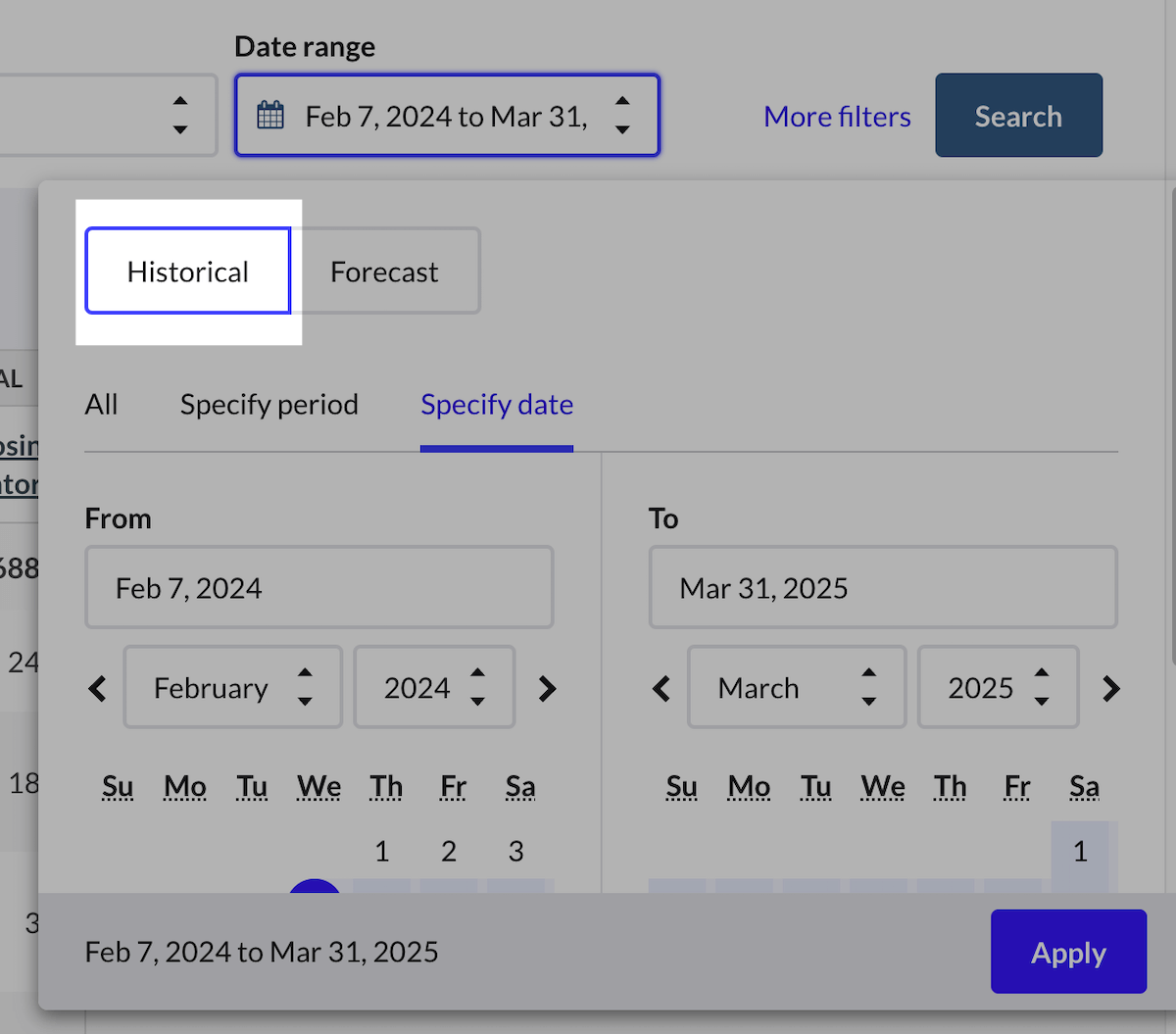Screen dimensions: 1176x1034
Task: Switch to the All tab
Action: click(101, 405)
